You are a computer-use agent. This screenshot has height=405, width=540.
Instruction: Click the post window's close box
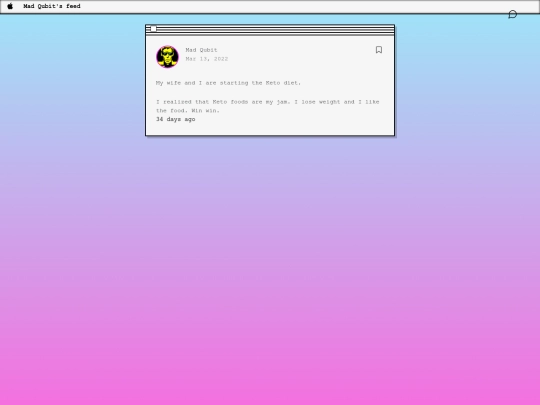tap(154, 29)
